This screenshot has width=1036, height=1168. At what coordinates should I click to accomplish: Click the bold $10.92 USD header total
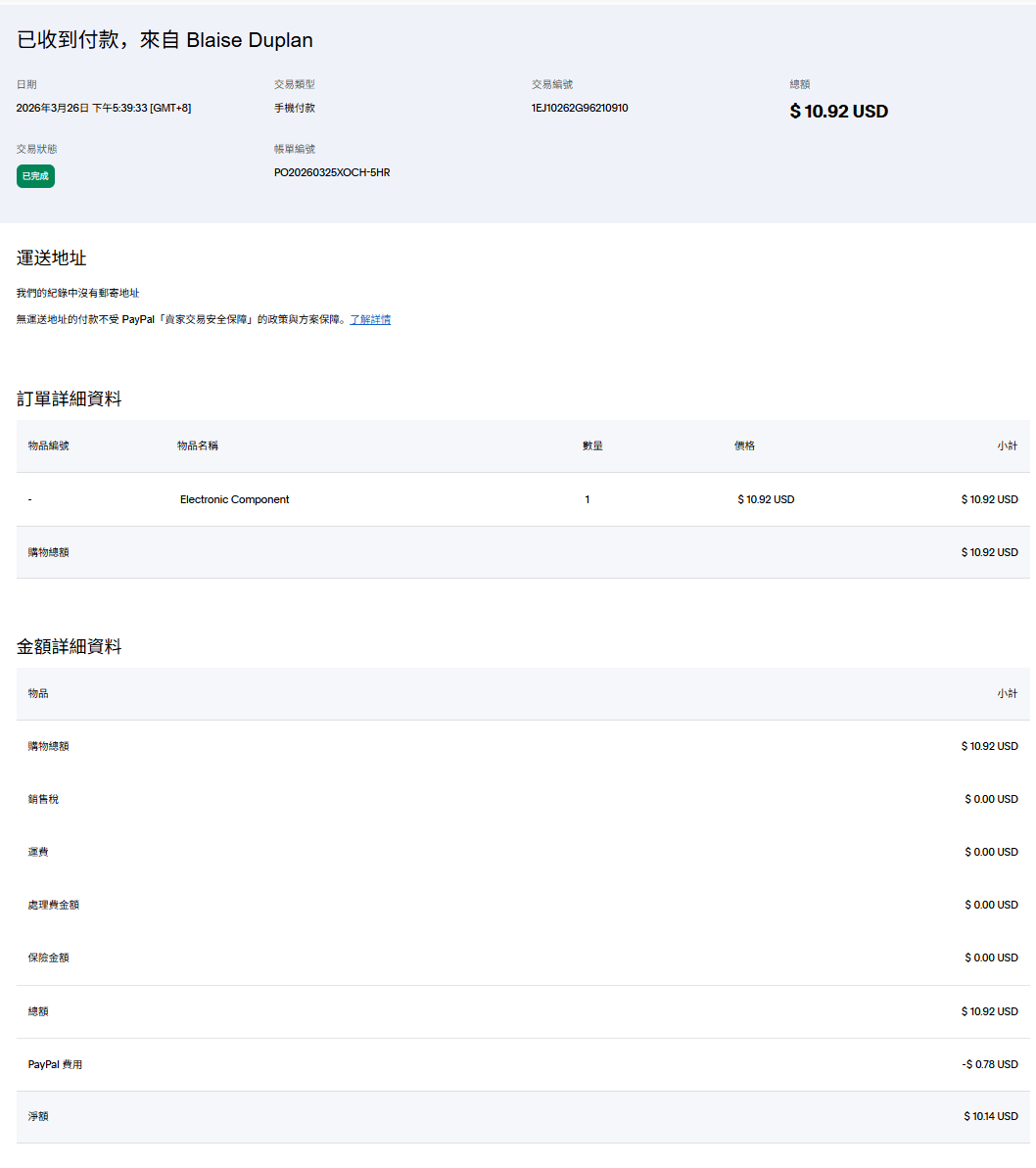tap(838, 112)
